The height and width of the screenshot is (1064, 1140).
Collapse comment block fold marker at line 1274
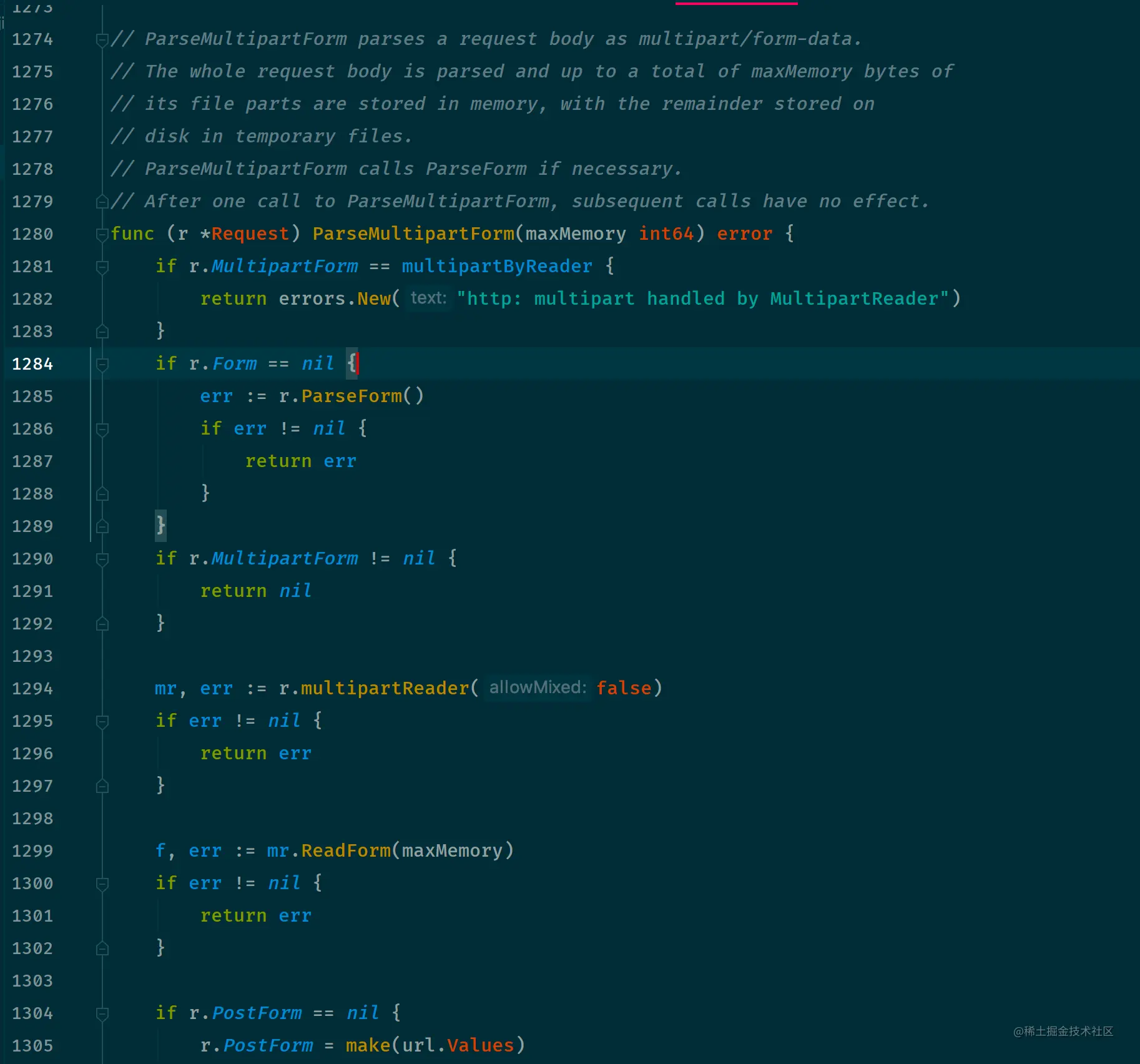102,40
